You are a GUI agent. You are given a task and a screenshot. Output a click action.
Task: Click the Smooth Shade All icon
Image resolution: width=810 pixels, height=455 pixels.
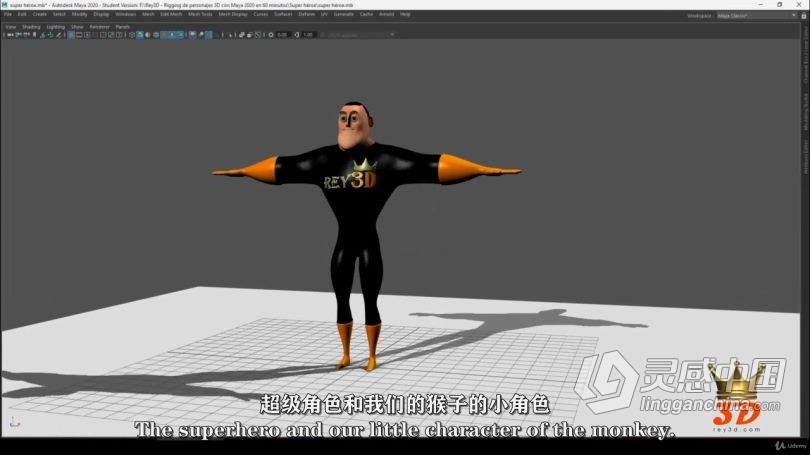[139, 34]
